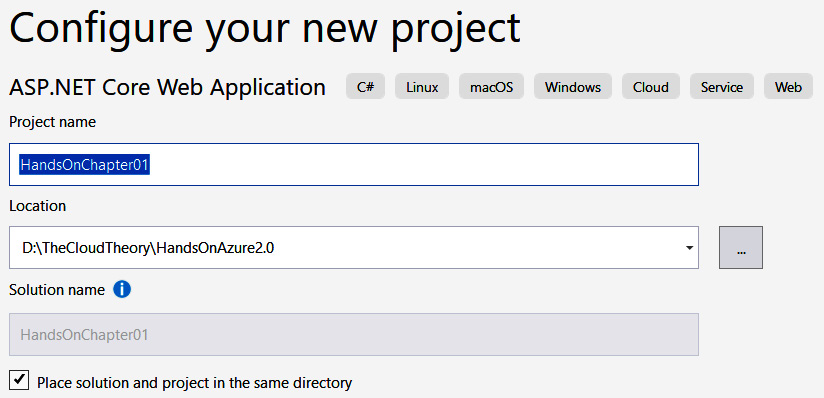
Task: Click the 'Project name' field label
Action: pyautogui.click(x=53, y=123)
